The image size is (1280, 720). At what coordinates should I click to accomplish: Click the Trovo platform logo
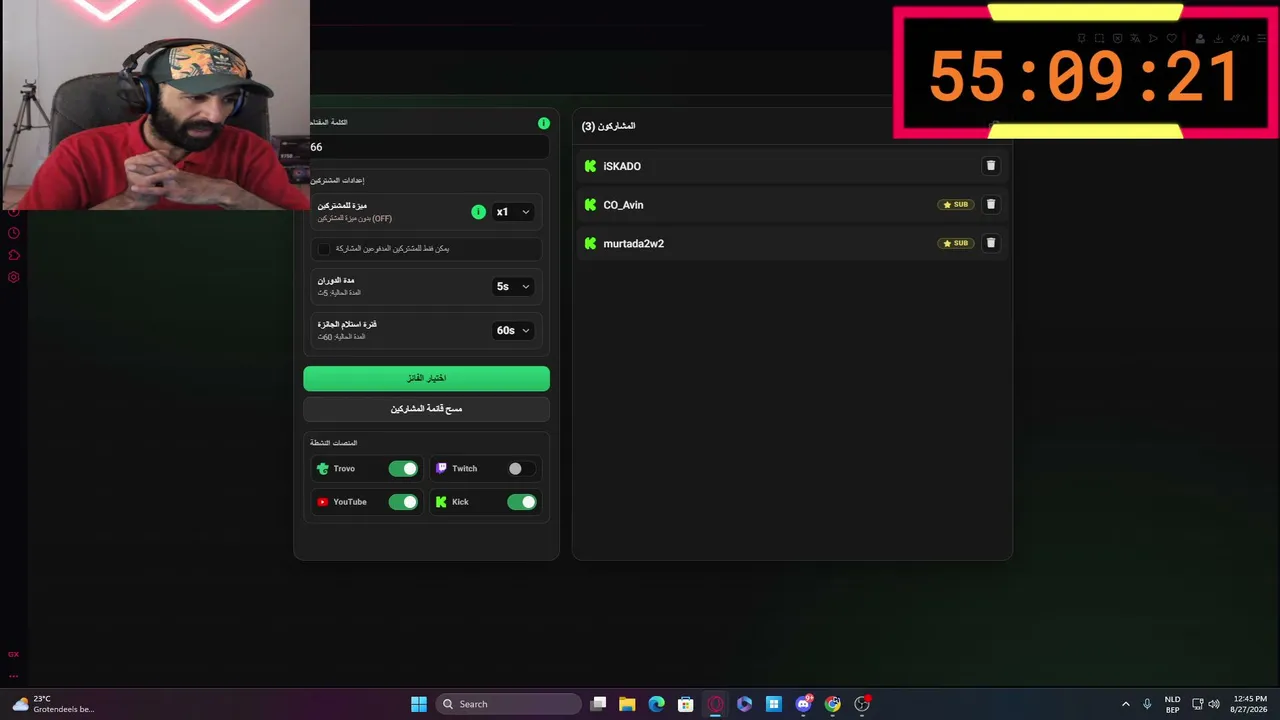pos(322,468)
